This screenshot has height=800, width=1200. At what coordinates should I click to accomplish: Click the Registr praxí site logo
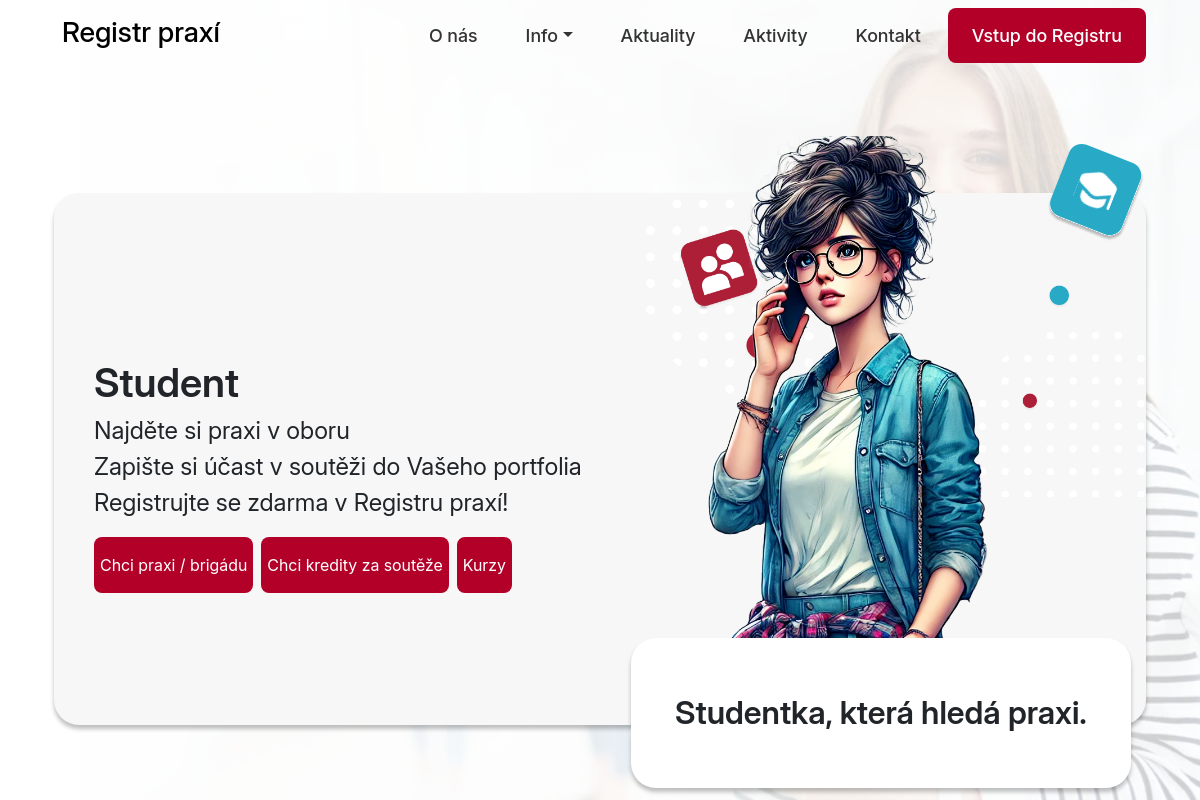pyautogui.click(x=141, y=33)
